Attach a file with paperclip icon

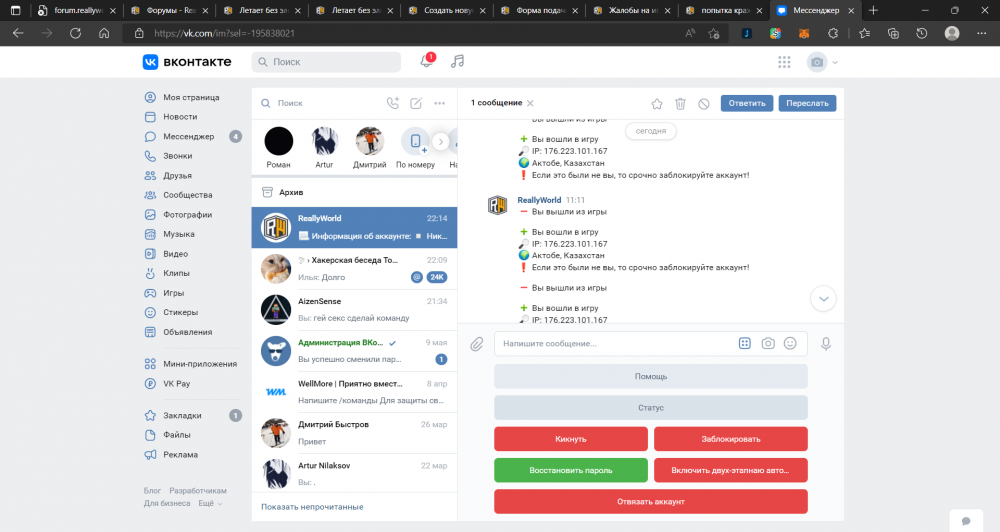[477, 344]
